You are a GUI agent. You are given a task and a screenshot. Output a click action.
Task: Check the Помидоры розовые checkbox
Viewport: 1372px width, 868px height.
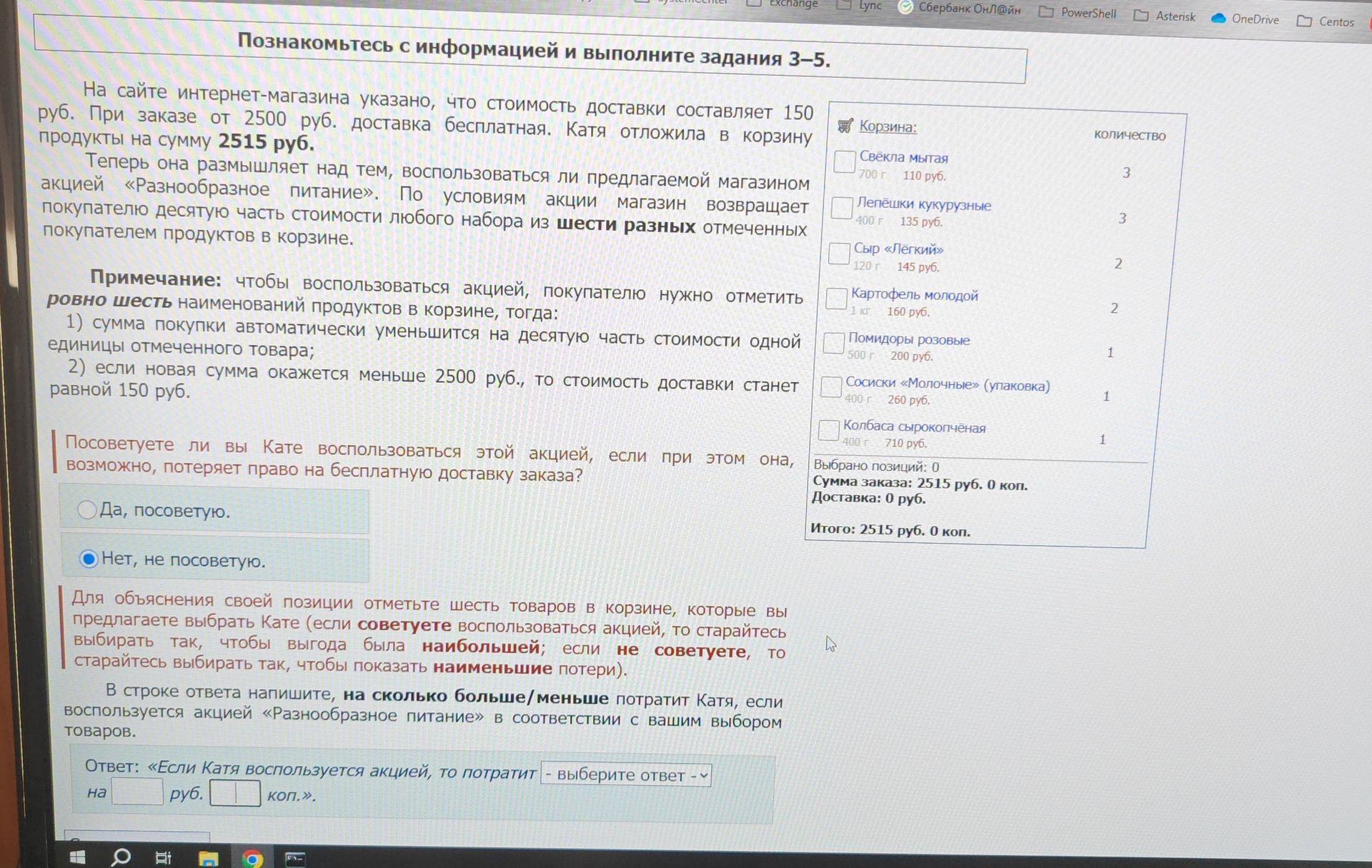[833, 342]
